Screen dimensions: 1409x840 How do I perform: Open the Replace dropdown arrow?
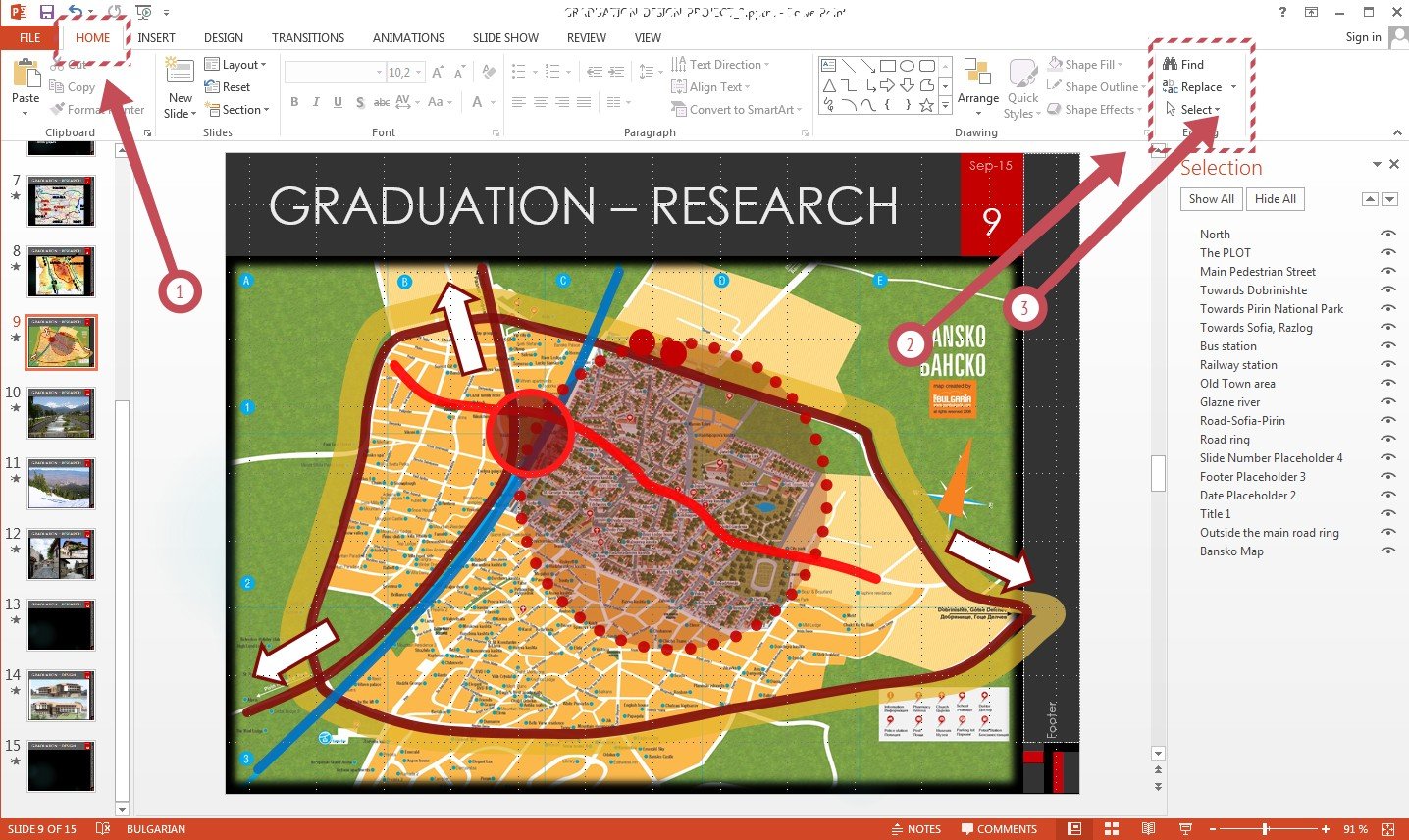click(x=1233, y=87)
